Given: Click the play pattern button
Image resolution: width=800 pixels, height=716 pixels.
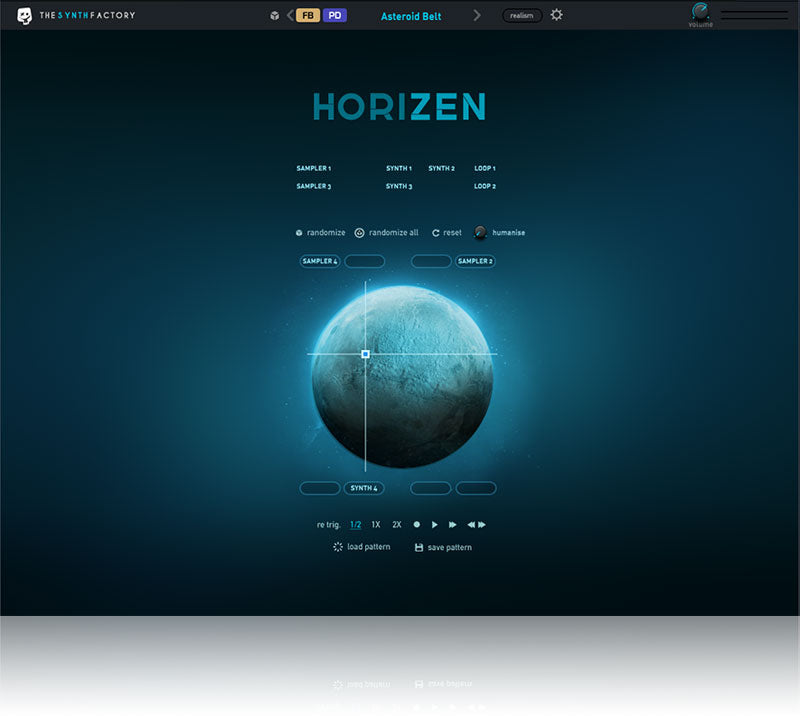Looking at the screenshot, I should tap(435, 525).
